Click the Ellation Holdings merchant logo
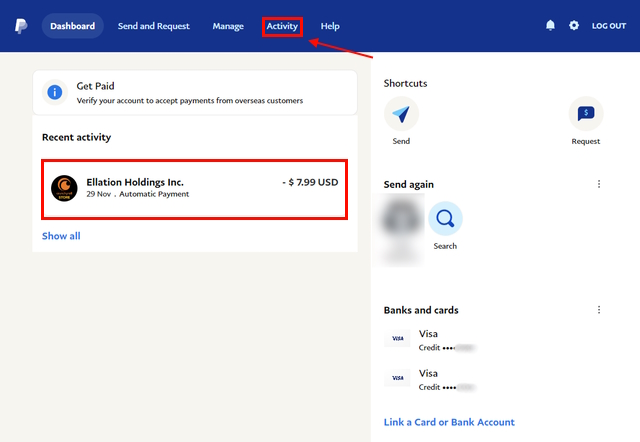The image size is (640, 442). 64,188
